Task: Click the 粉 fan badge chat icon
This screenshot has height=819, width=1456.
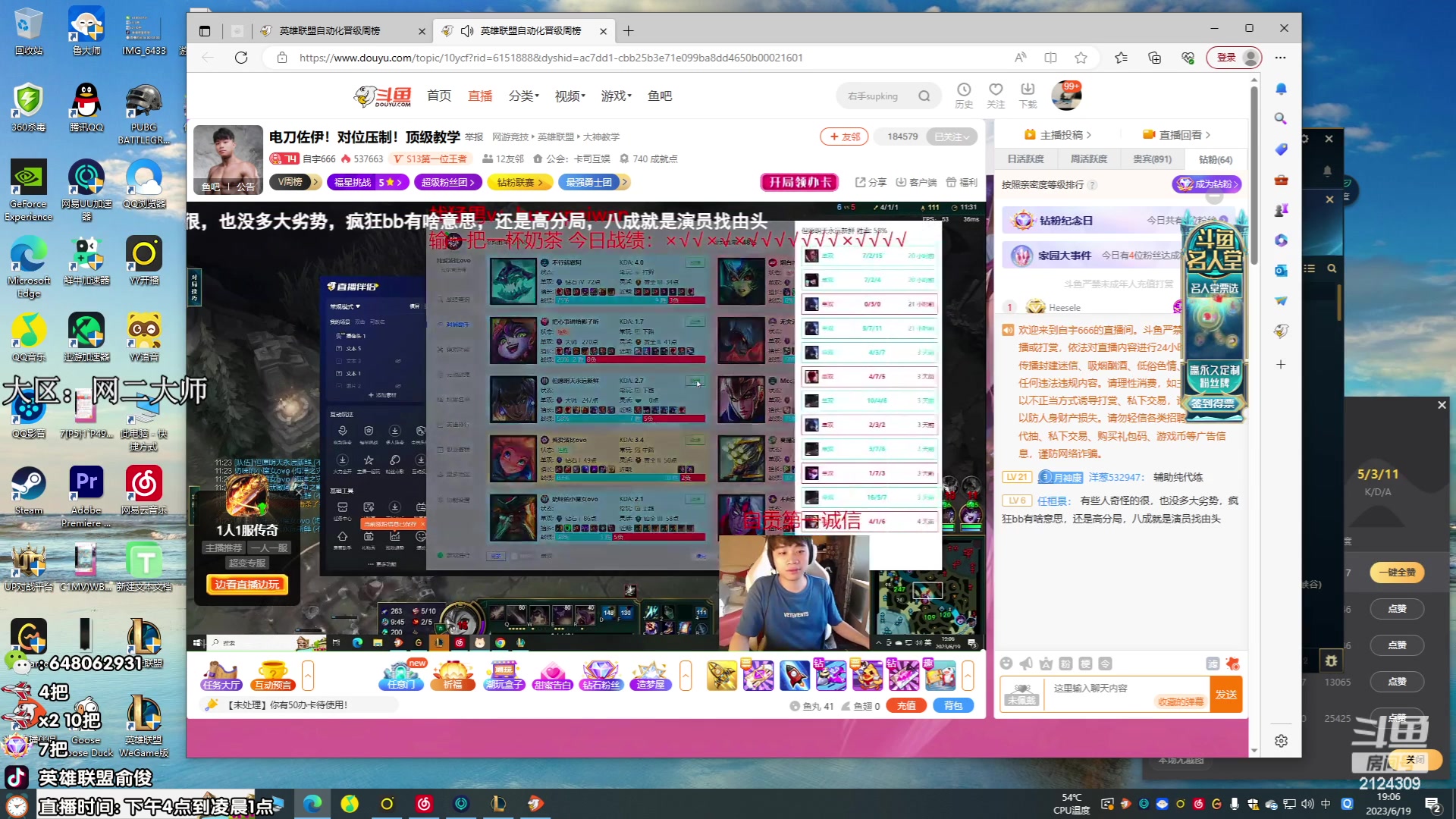Action: [x=1065, y=664]
